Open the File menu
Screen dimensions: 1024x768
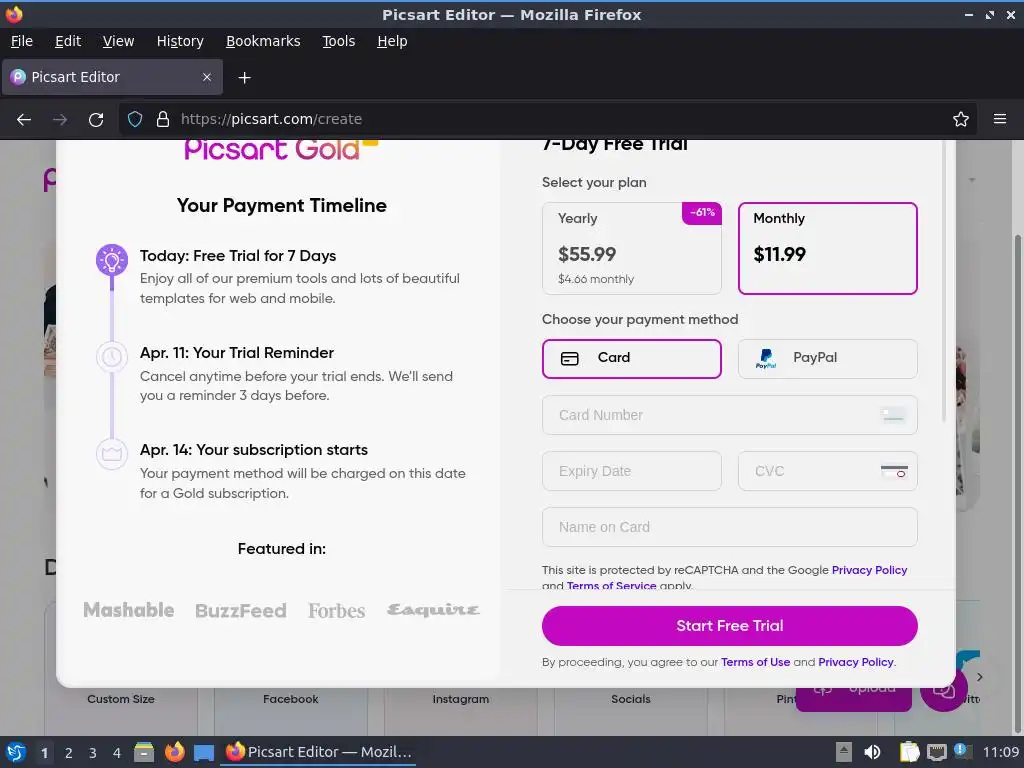[x=22, y=41]
